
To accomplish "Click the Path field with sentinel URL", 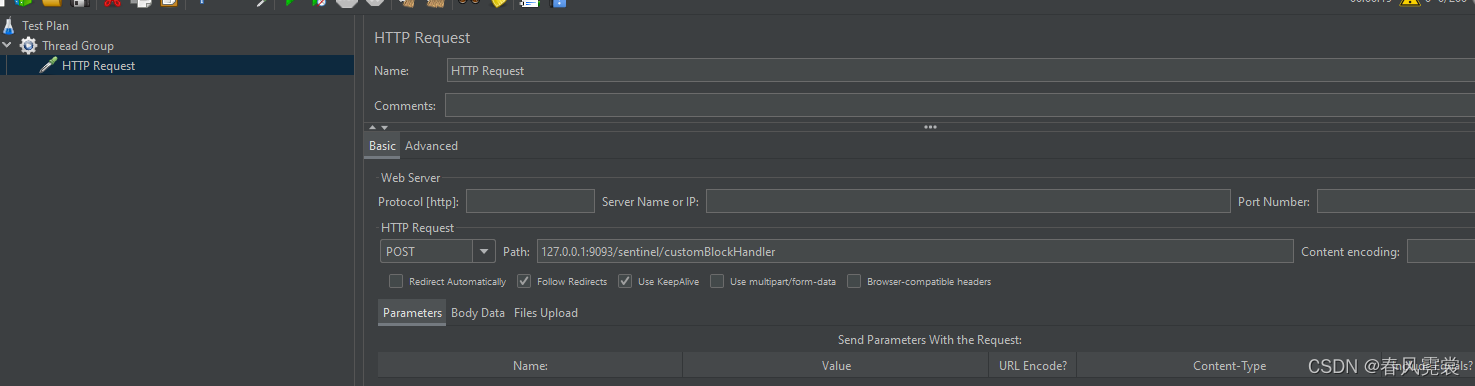I will tap(915, 252).
